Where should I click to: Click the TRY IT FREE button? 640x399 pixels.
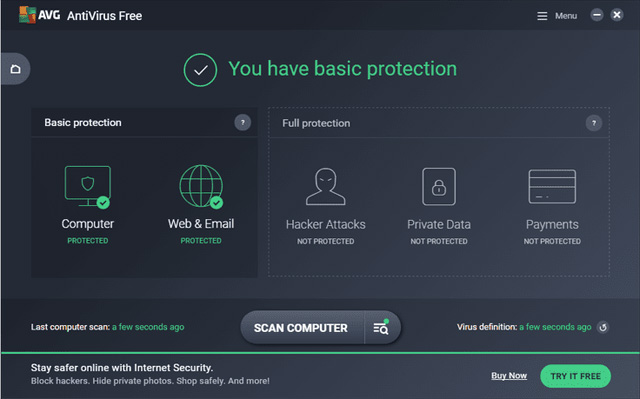[576, 376]
